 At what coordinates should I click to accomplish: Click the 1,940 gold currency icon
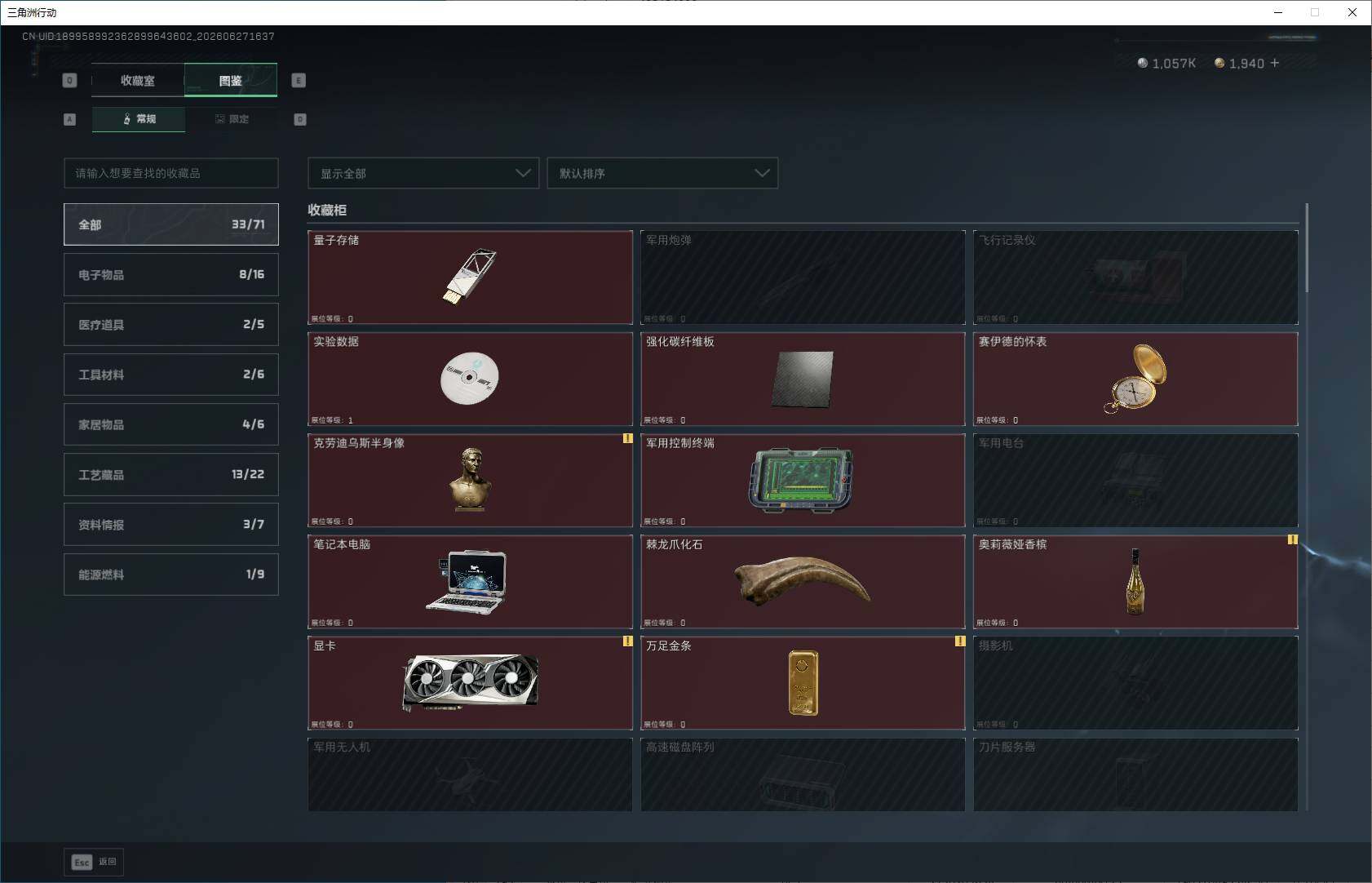[1219, 63]
